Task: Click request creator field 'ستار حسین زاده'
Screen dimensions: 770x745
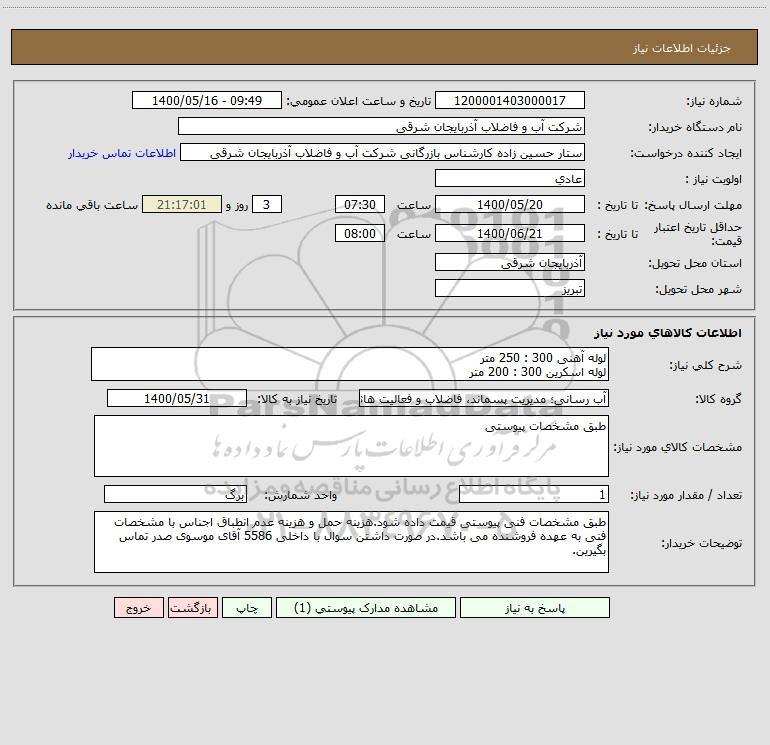Action: (x=383, y=152)
